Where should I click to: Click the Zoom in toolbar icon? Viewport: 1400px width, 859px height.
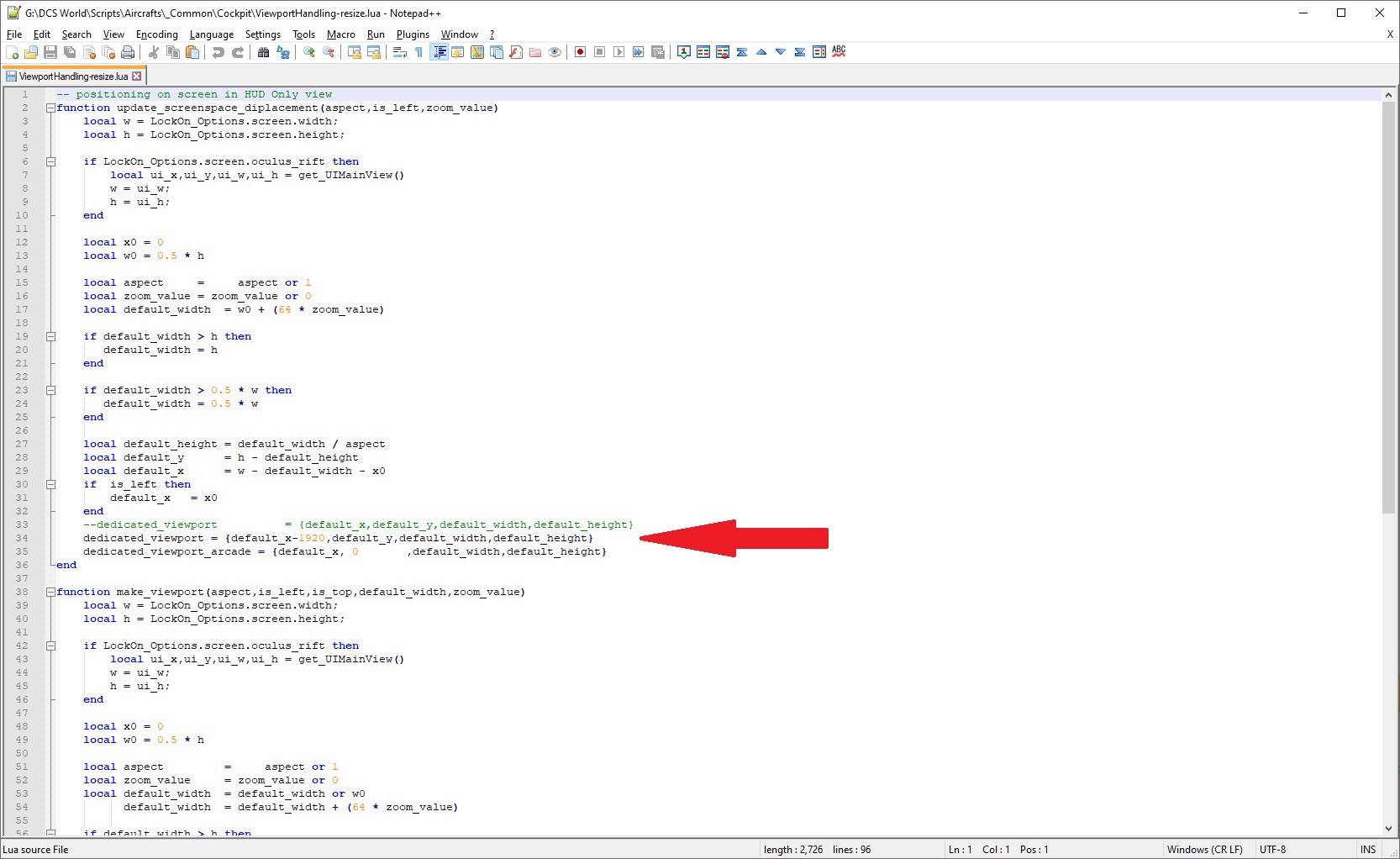pos(309,52)
